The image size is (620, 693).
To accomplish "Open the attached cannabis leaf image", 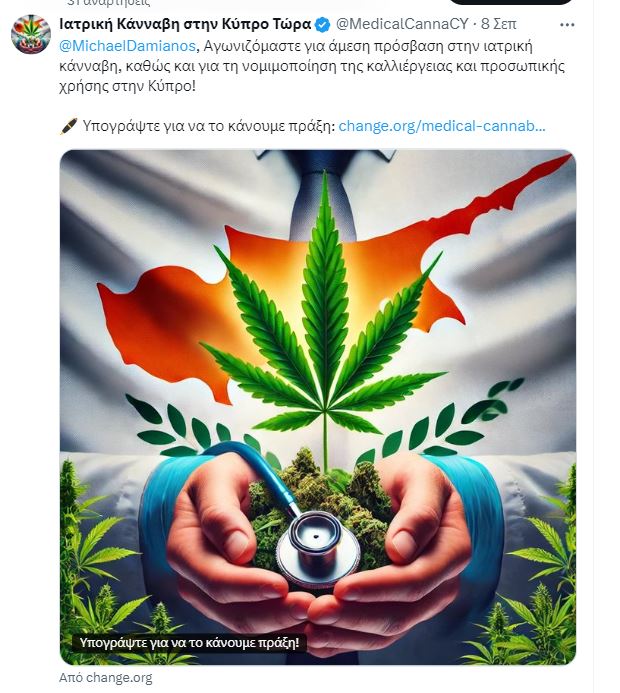I will (x=318, y=407).
